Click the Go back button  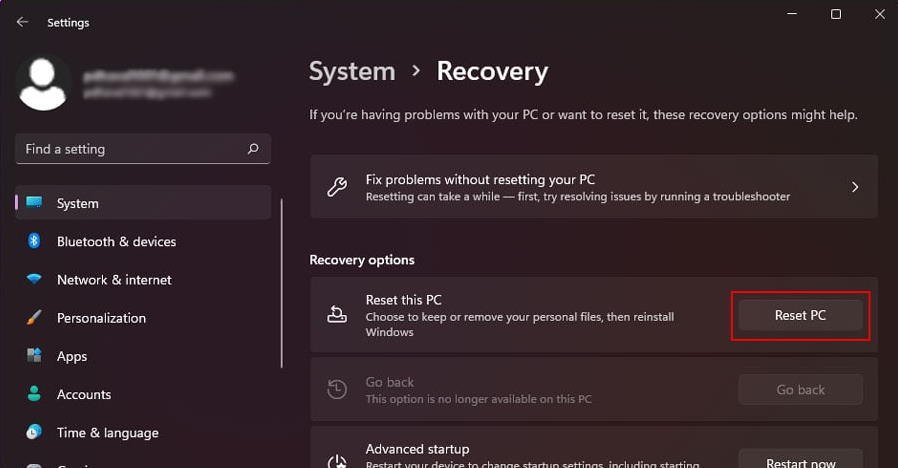tap(800, 390)
